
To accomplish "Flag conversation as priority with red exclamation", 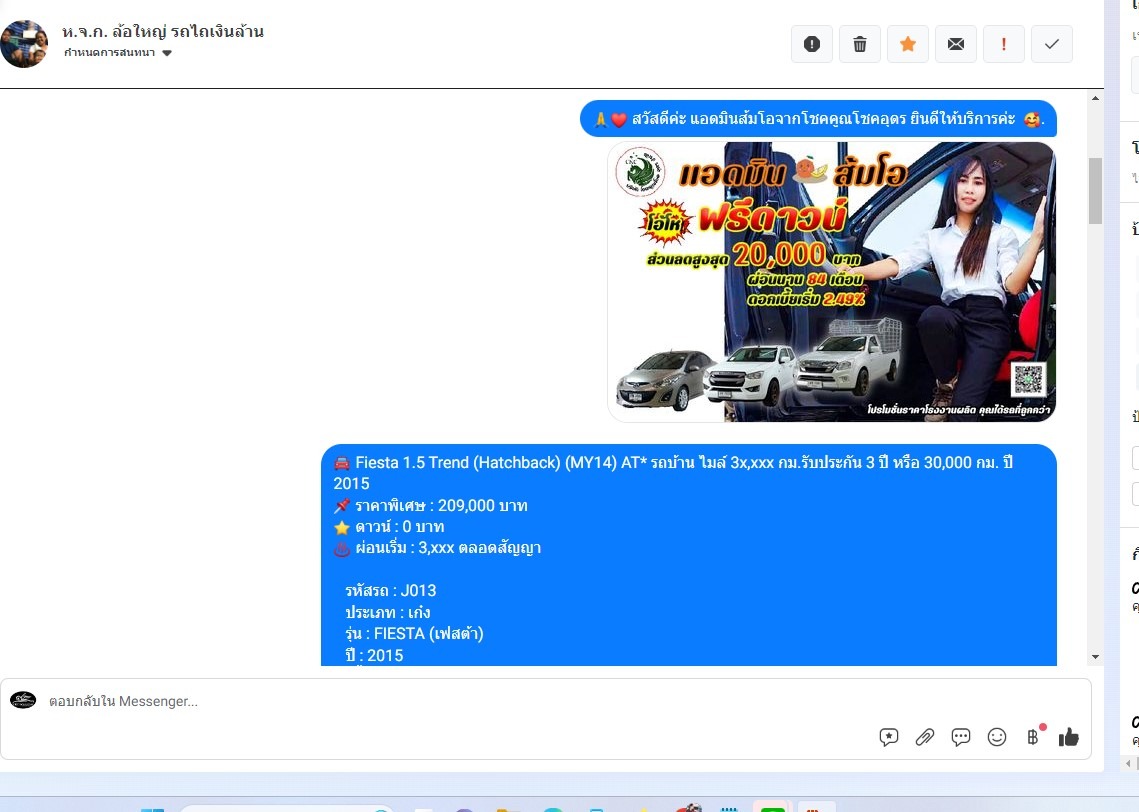I will click(x=1003, y=44).
